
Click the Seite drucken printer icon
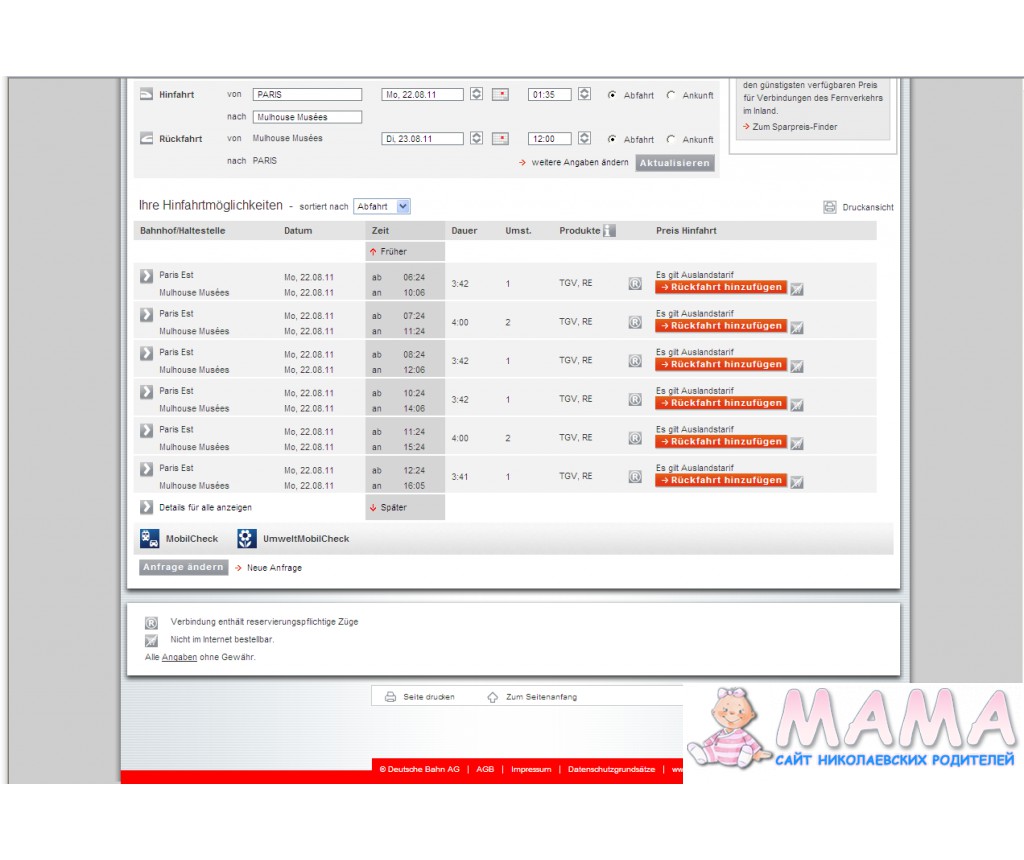[x=391, y=697]
